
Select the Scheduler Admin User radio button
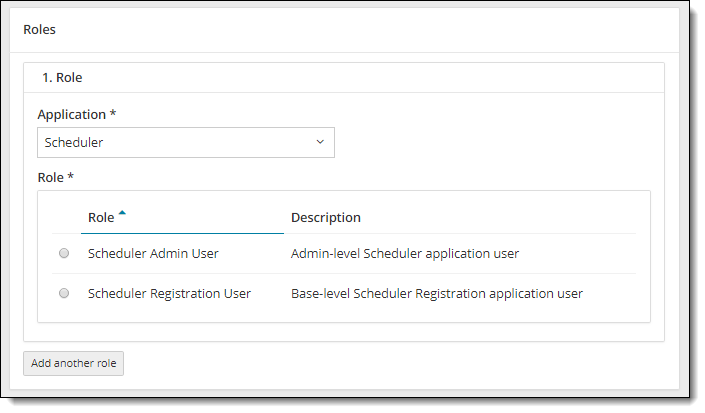pyautogui.click(x=64, y=254)
